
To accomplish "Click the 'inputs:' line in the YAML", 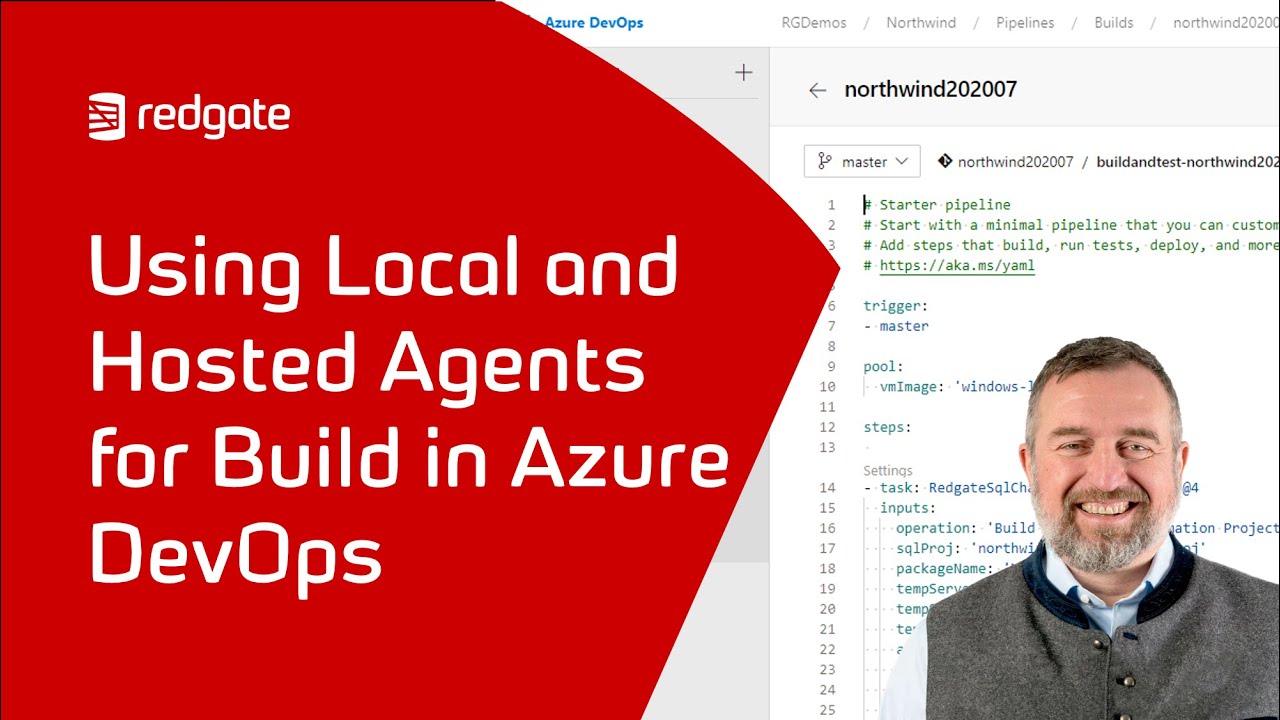I will (908, 508).
